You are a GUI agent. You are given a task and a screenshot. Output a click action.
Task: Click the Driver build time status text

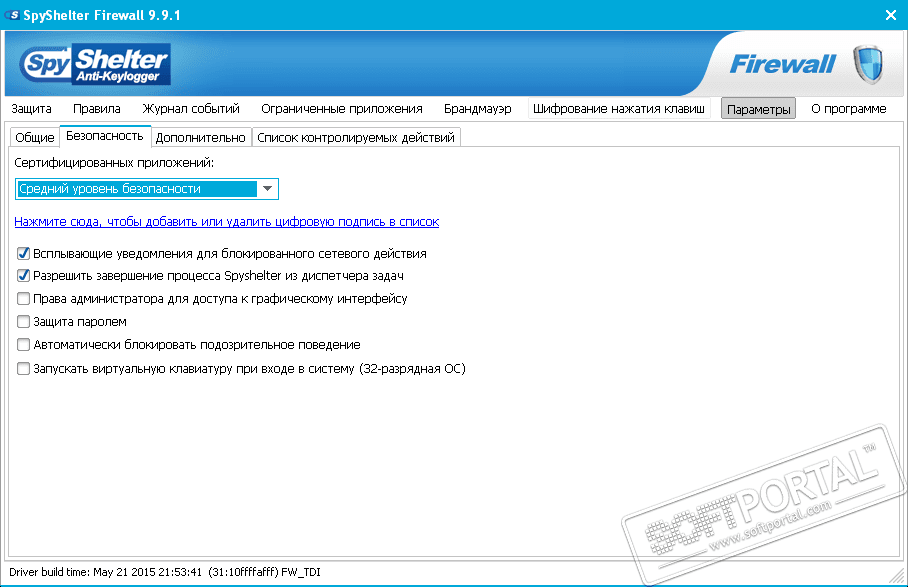(164, 573)
